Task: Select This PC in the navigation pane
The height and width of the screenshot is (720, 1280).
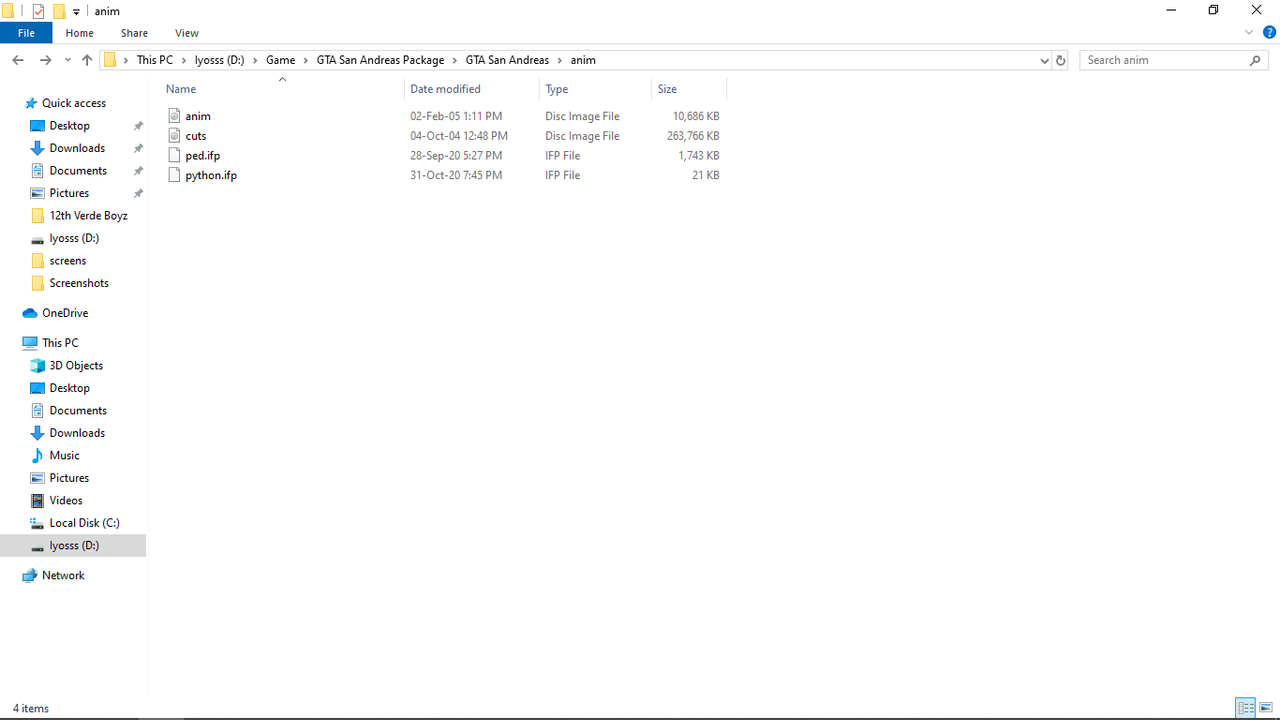Action: click(x=60, y=343)
